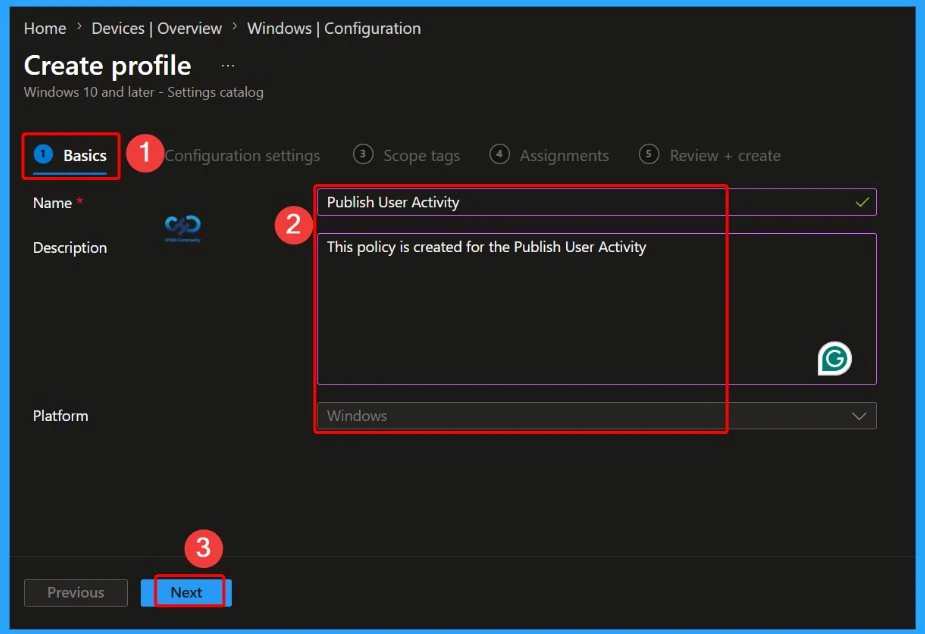Click the Platform dropdown chevron arrow
925x634 pixels.
859,416
